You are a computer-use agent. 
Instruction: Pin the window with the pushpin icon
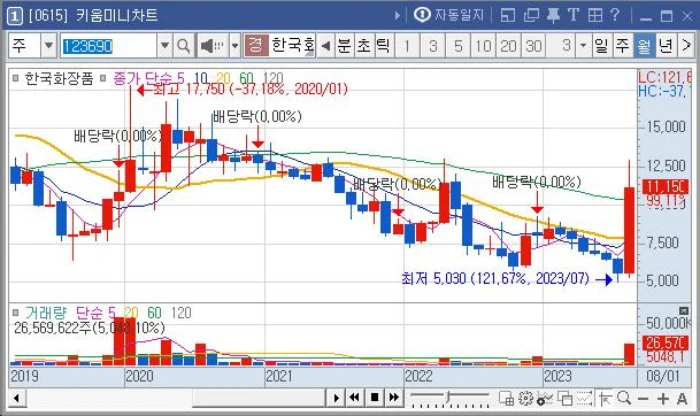[553, 16]
